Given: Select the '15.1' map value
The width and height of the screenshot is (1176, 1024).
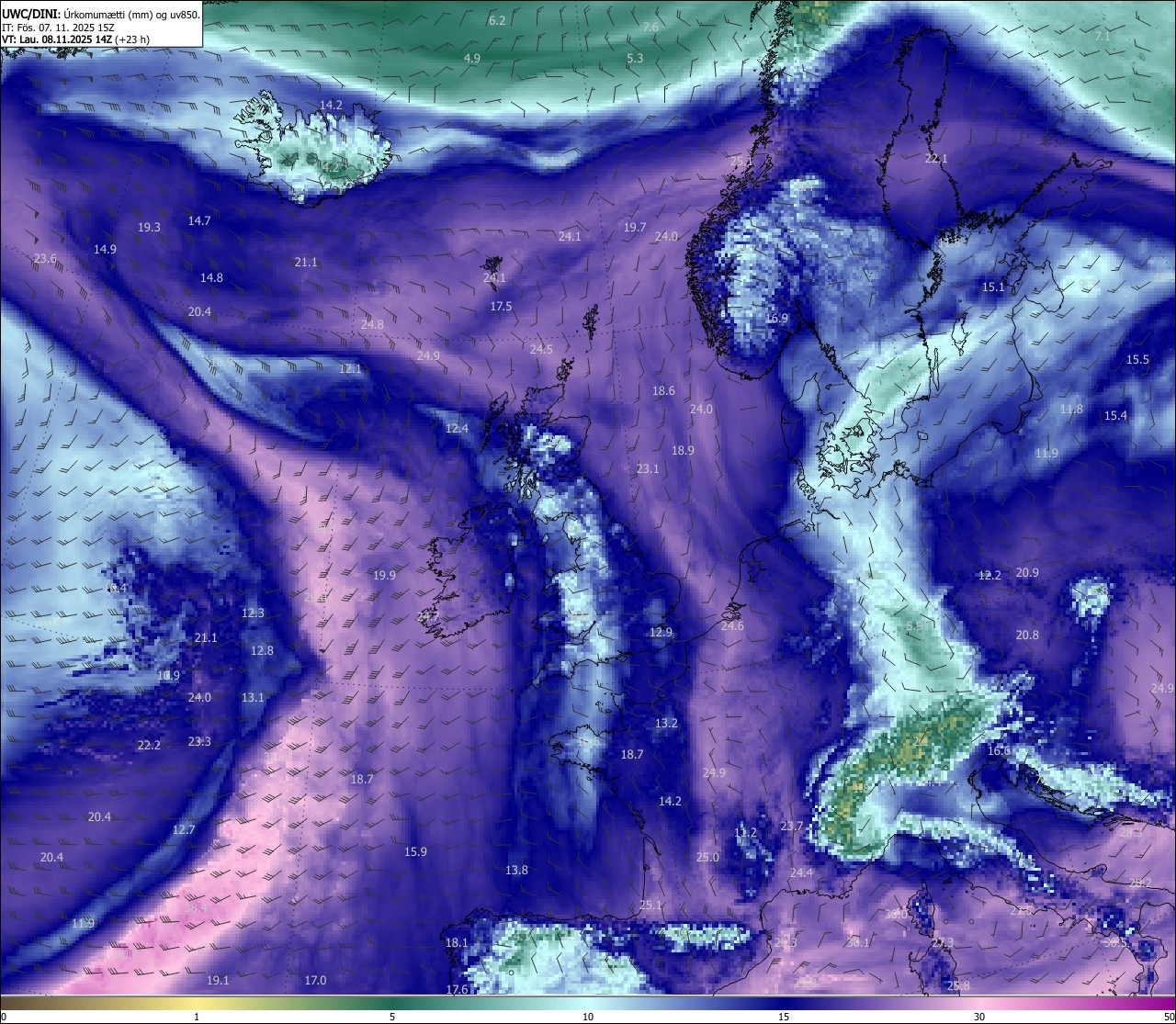Looking at the screenshot, I should pos(993,287).
